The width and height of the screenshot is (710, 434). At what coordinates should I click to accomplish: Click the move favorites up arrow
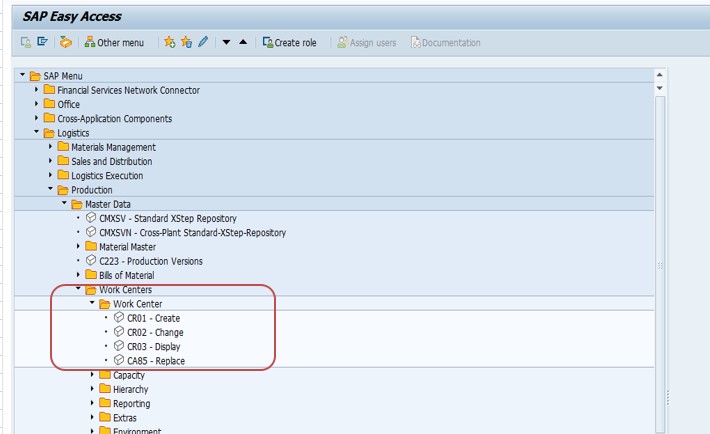[243, 42]
